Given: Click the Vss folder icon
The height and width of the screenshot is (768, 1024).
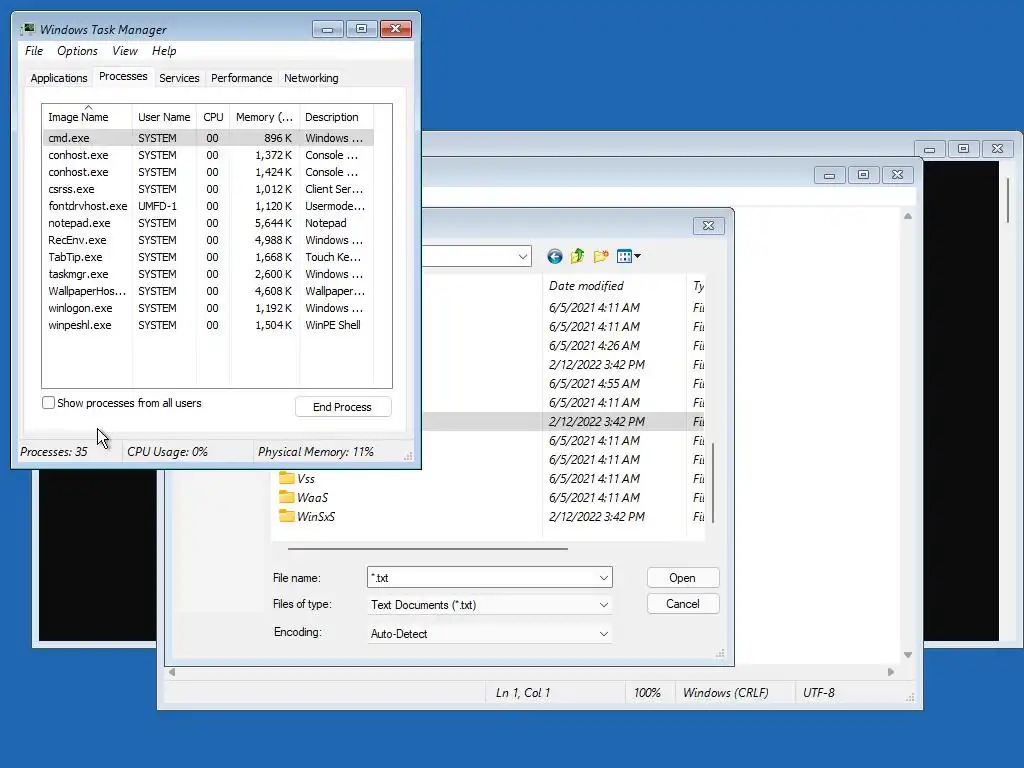Looking at the screenshot, I should [x=286, y=478].
